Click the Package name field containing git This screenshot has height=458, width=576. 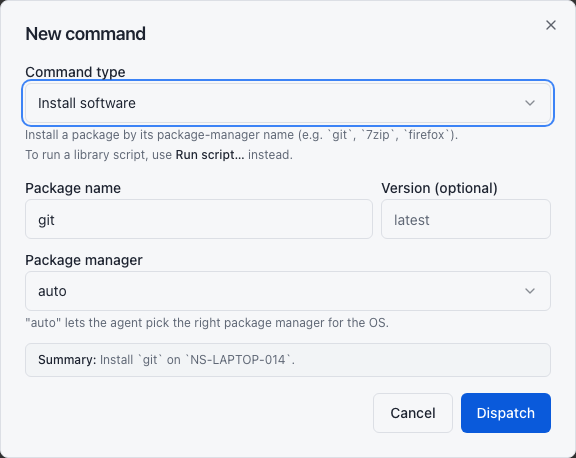[x=199, y=219]
